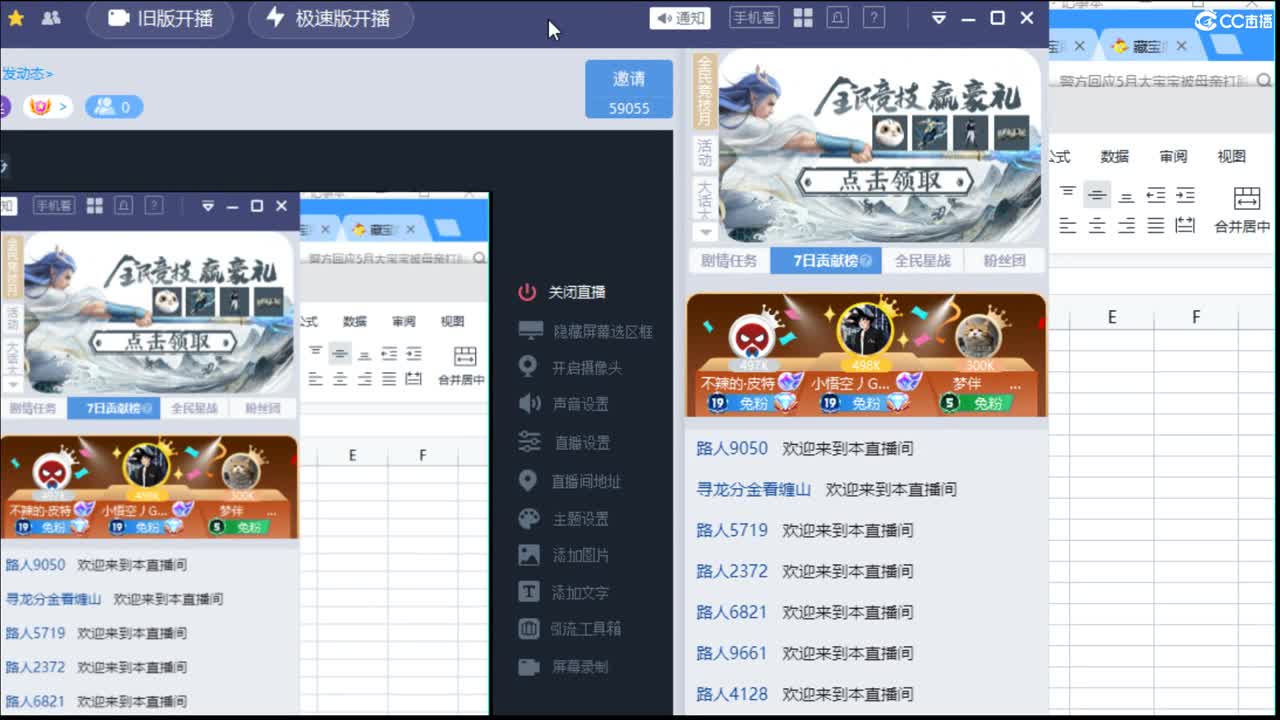Switch to 全民星战 tab in main panel
The width and height of the screenshot is (1280, 720).
pyautogui.click(x=922, y=261)
